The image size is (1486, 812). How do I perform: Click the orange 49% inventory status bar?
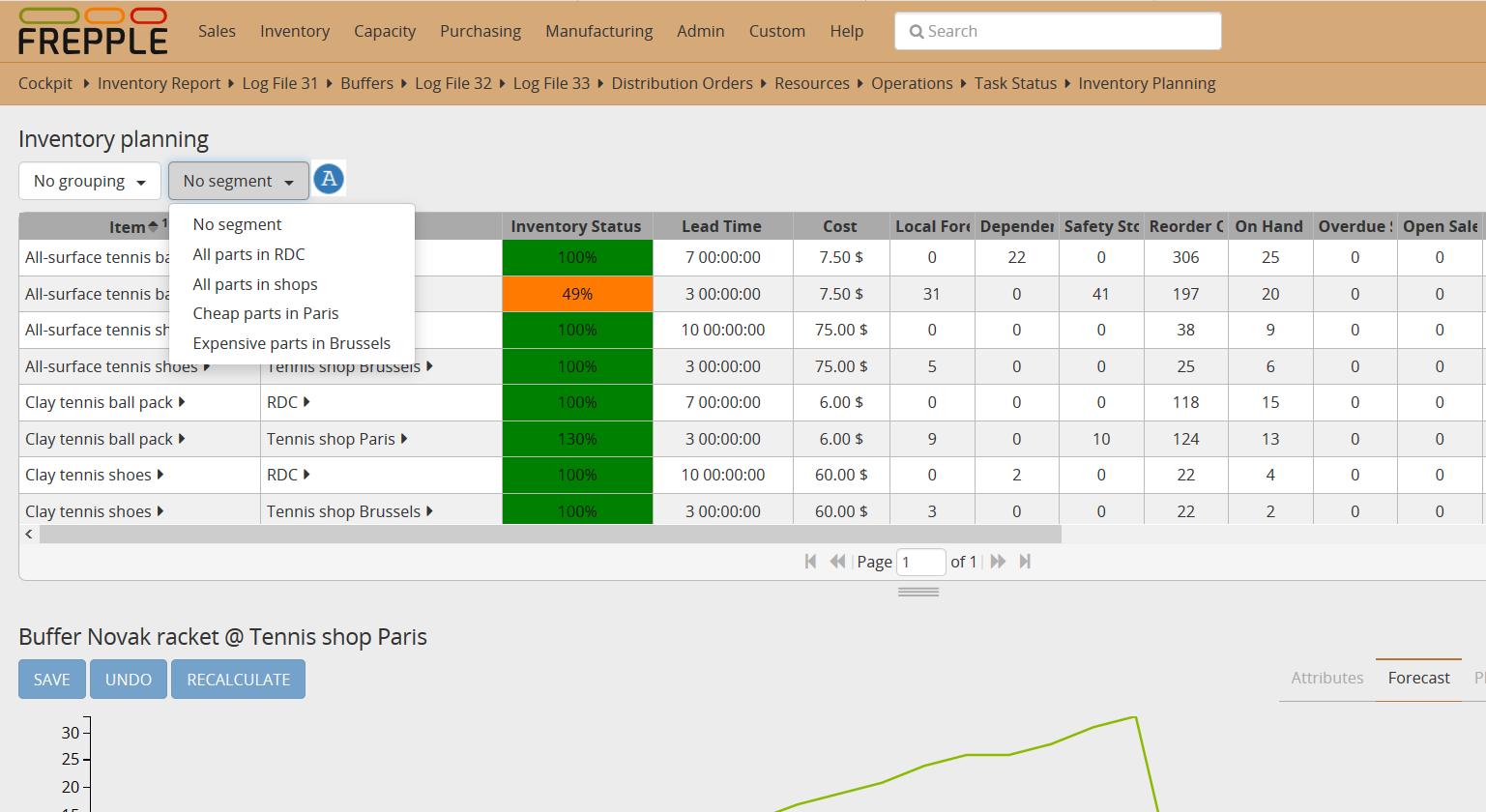click(x=576, y=293)
